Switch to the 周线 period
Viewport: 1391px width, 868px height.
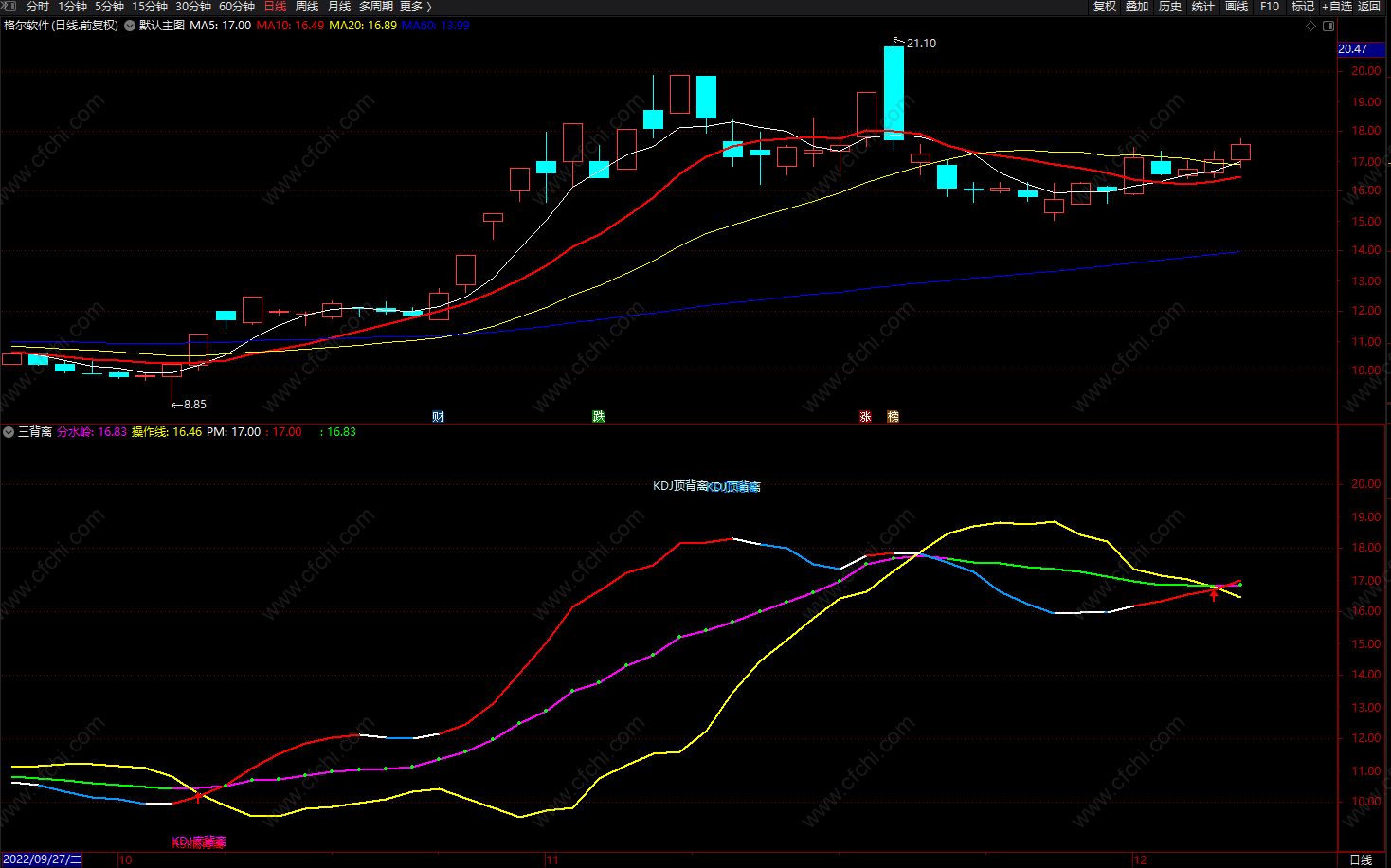click(307, 7)
